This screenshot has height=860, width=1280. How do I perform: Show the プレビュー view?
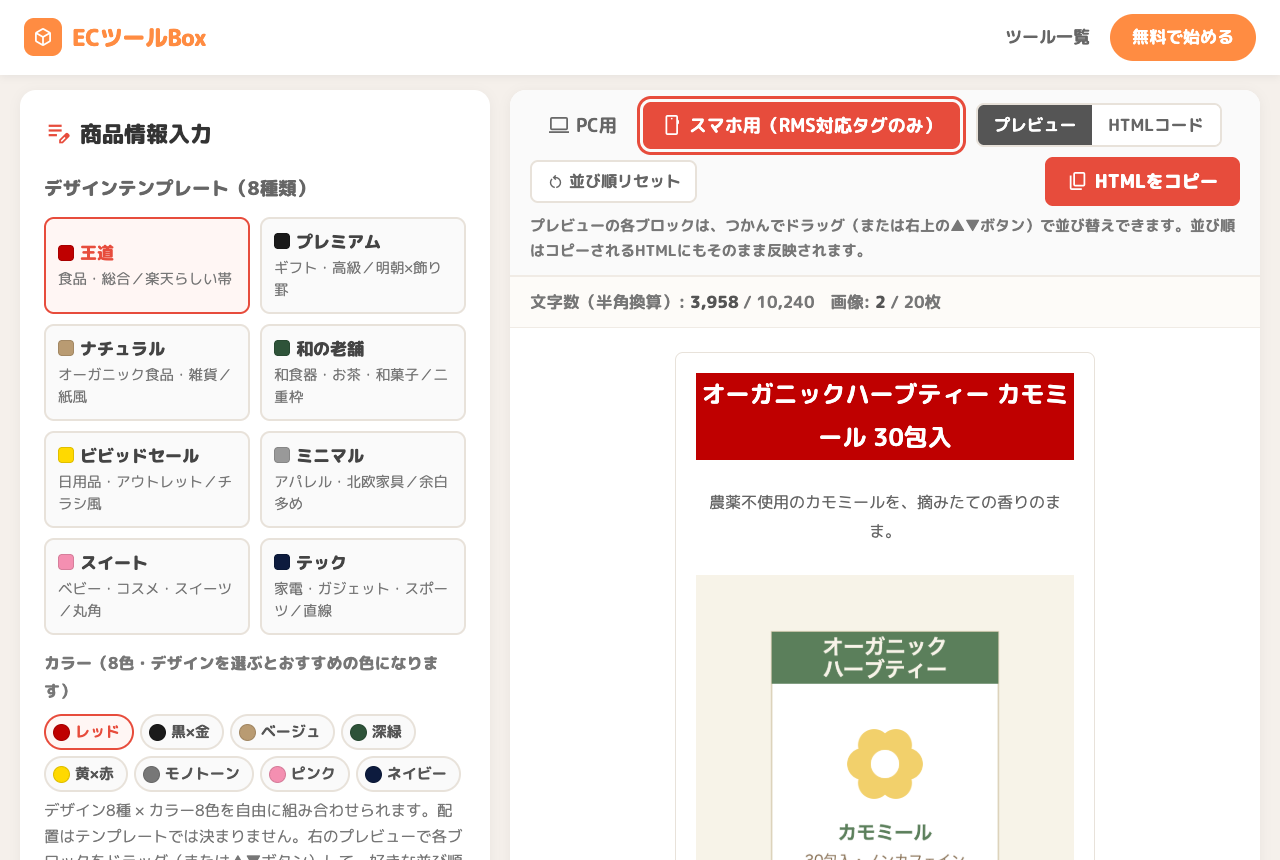(1035, 125)
